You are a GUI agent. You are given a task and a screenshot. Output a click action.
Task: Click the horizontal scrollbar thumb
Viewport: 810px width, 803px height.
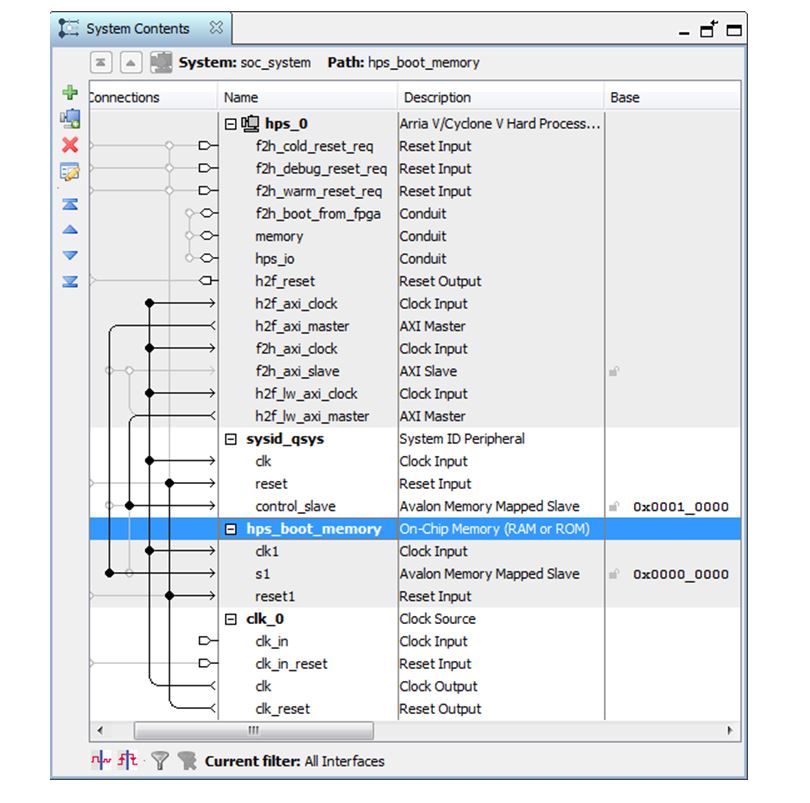tap(253, 730)
